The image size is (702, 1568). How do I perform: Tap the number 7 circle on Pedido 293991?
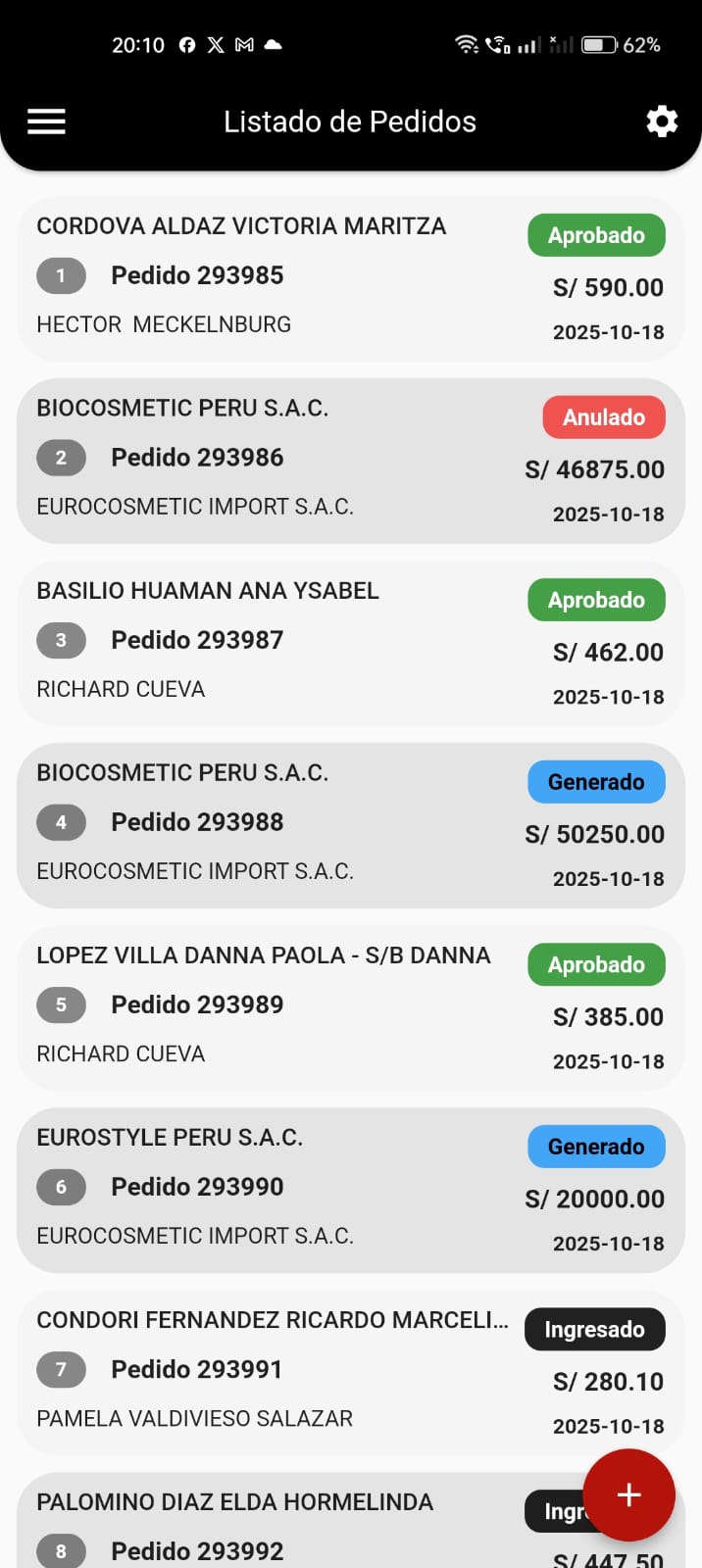(61, 1369)
